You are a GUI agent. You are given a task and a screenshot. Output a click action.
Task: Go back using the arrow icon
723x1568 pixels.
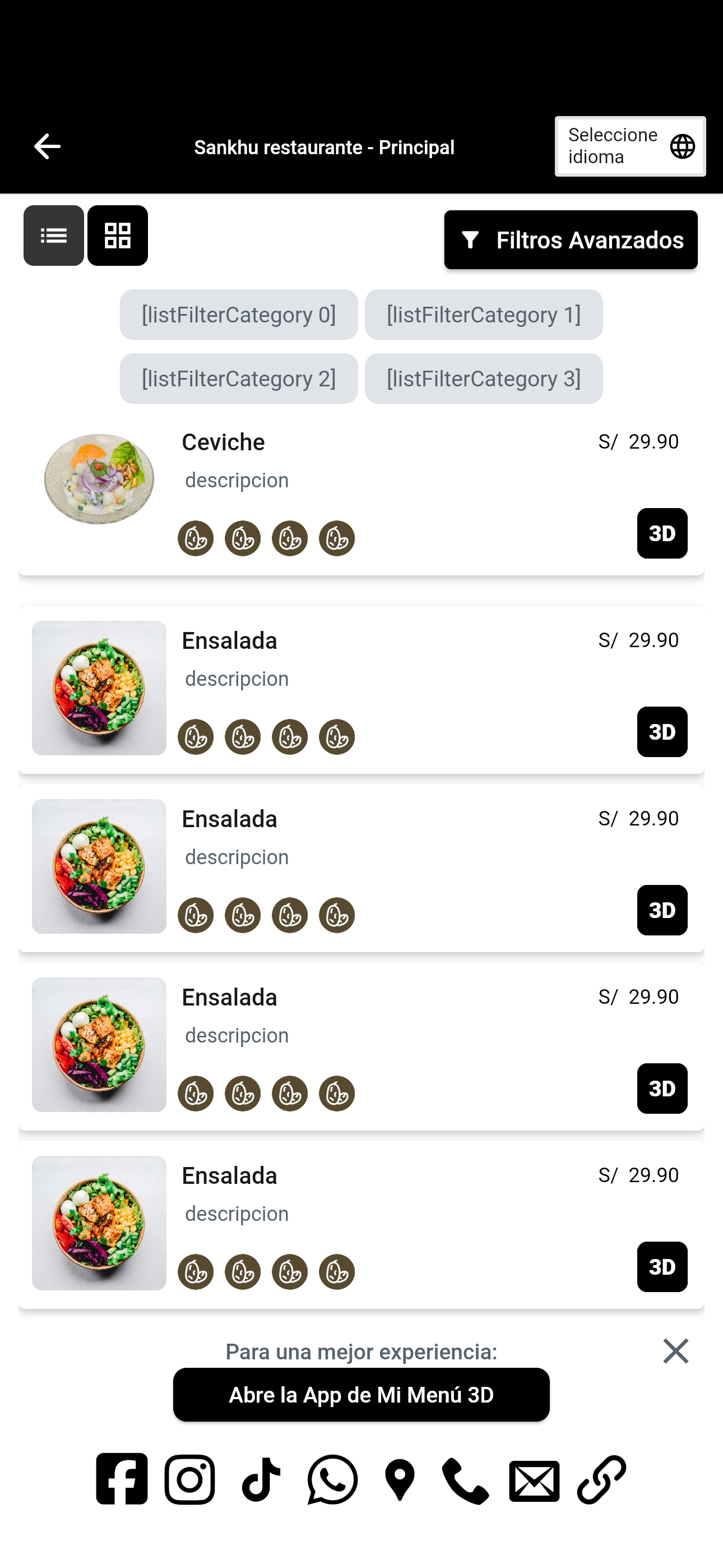click(x=47, y=147)
